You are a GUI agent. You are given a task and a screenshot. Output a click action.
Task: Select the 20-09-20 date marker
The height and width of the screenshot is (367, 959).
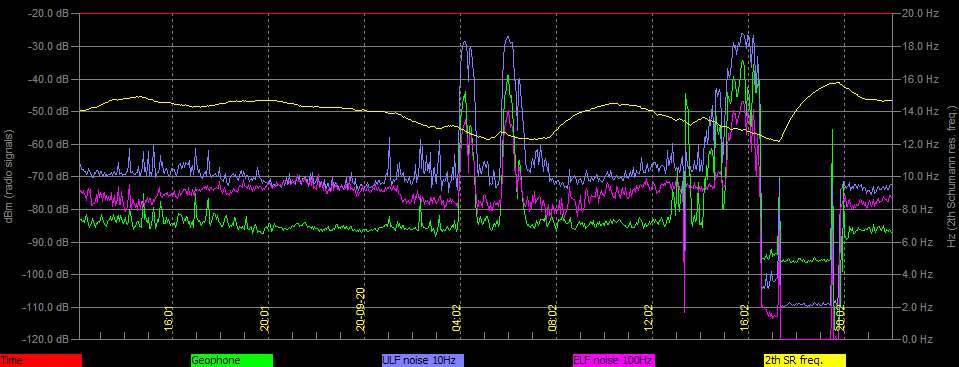[x=361, y=310]
